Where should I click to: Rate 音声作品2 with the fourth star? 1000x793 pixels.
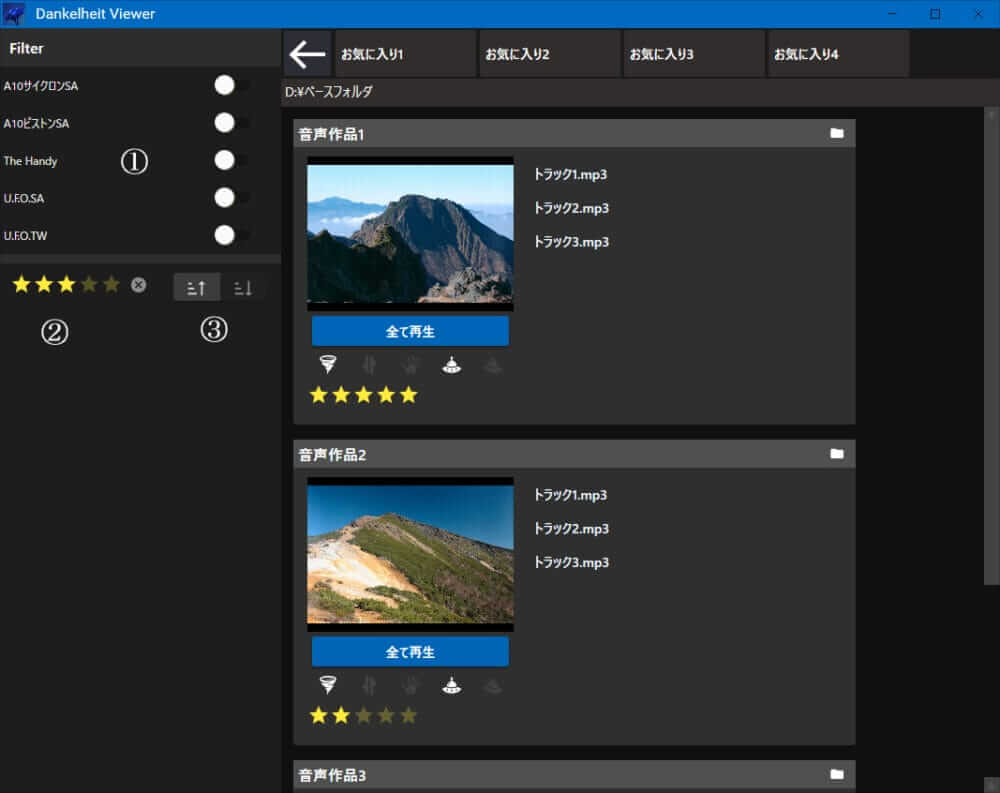click(386, 715)
